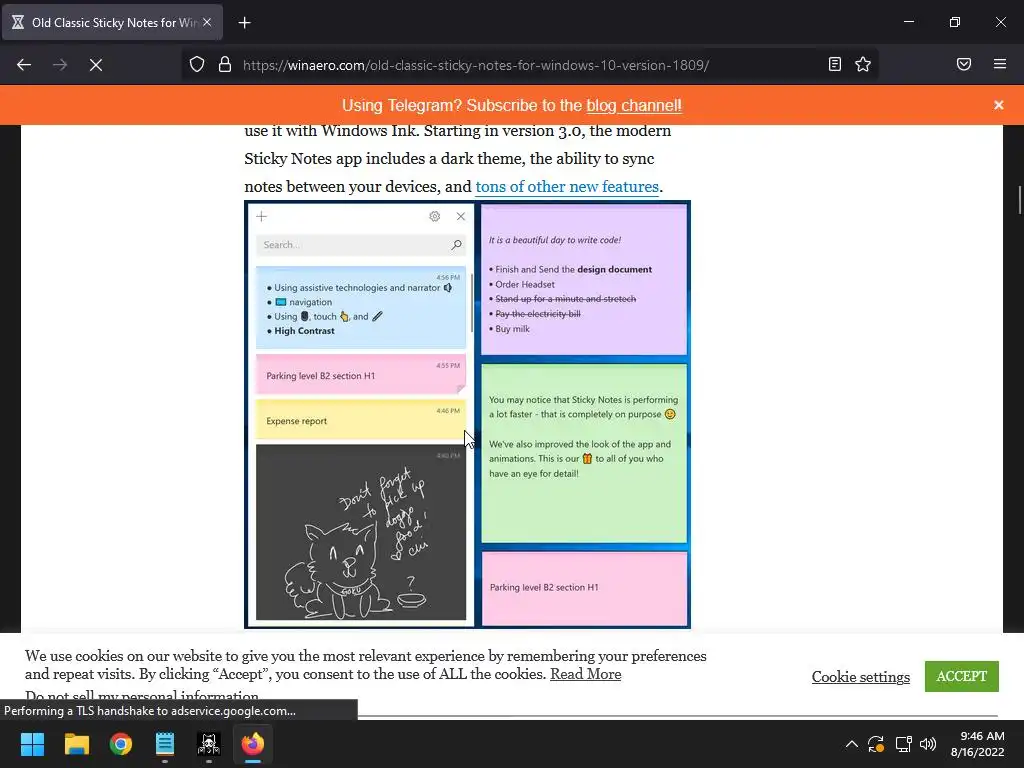
Task: Accept all cookies
Action: pyautogui.click(x=961, y=676)
